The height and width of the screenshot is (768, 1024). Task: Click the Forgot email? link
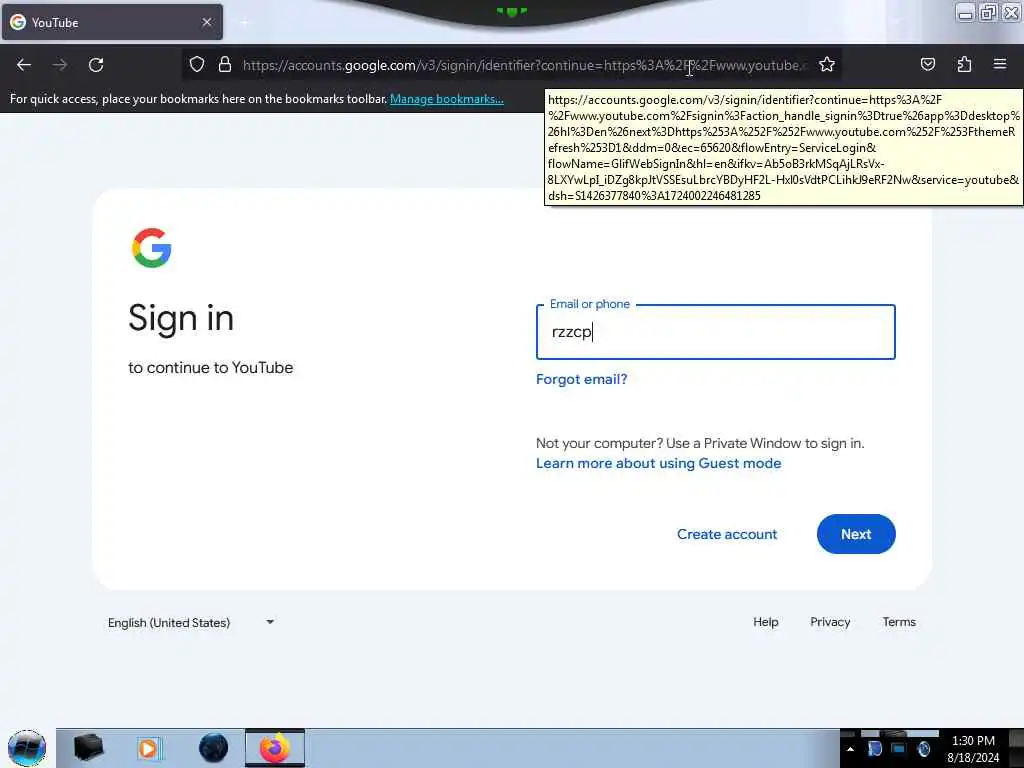pos(581,379)
